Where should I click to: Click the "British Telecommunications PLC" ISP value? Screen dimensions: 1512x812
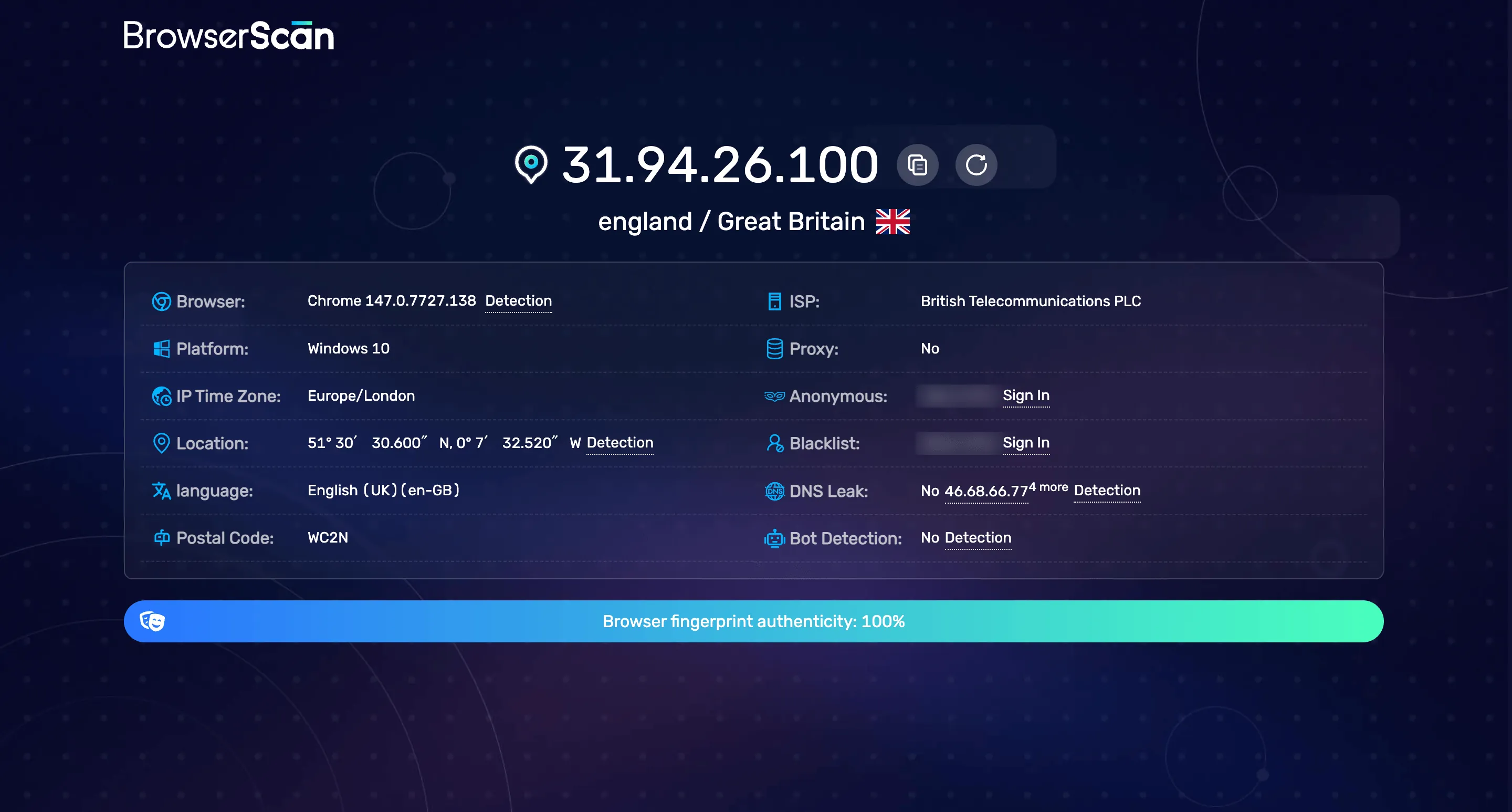1031,302
